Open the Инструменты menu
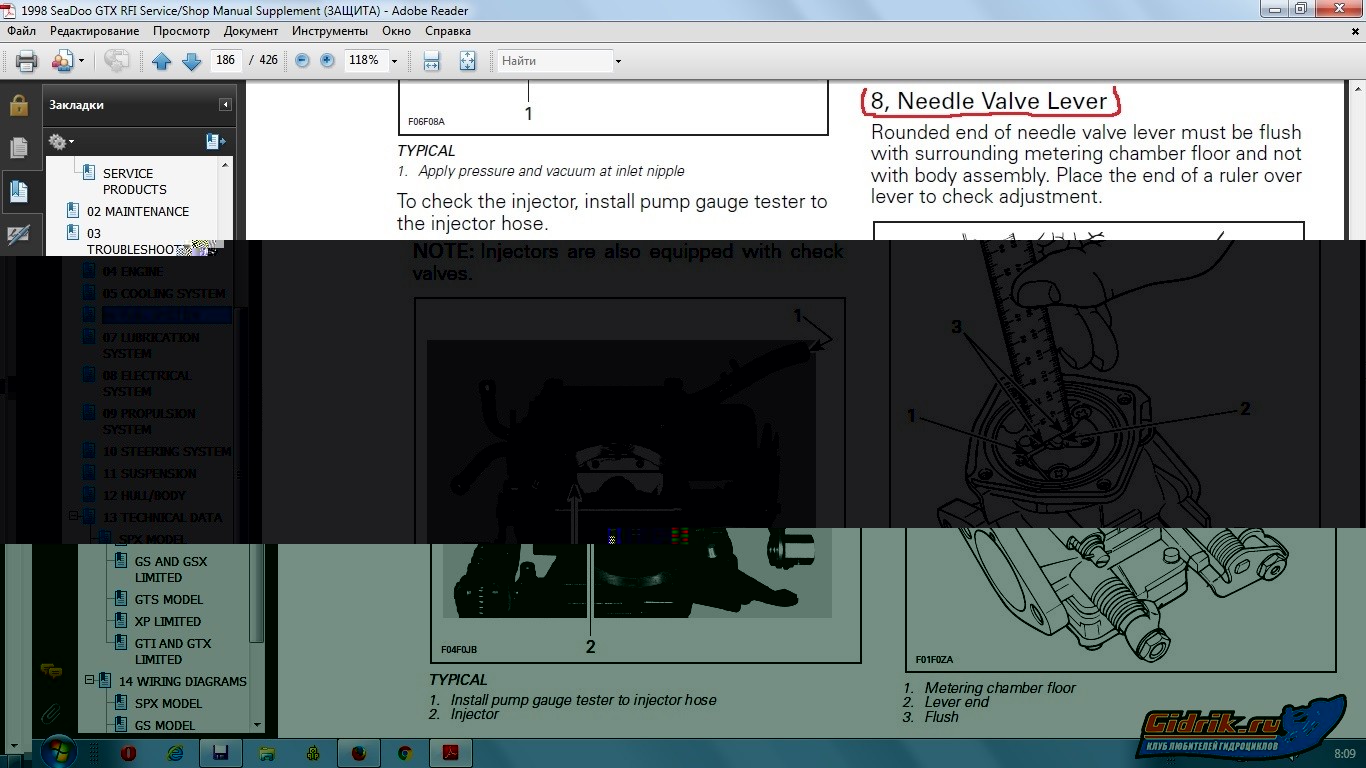This screenshot has width=1366, height=768. click(330, 31)
